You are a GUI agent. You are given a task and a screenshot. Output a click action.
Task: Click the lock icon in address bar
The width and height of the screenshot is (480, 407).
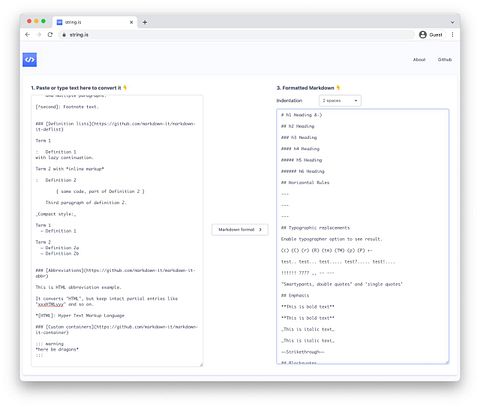click(64, 35)
